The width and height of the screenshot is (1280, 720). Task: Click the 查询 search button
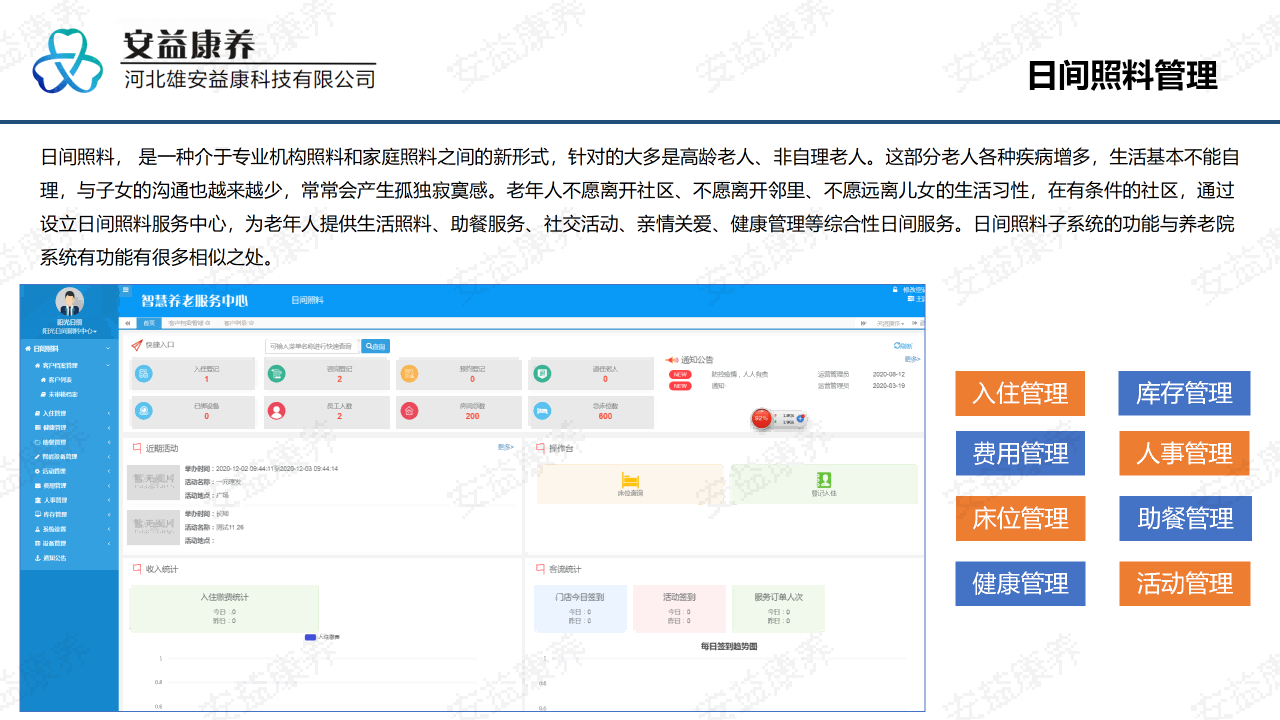(375, 346)
